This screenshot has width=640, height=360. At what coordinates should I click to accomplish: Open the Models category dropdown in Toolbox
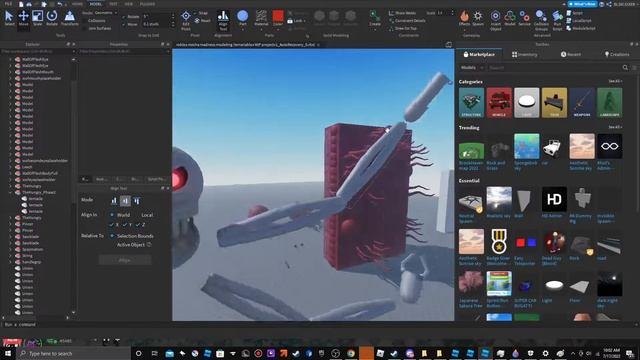coord(472,68)
